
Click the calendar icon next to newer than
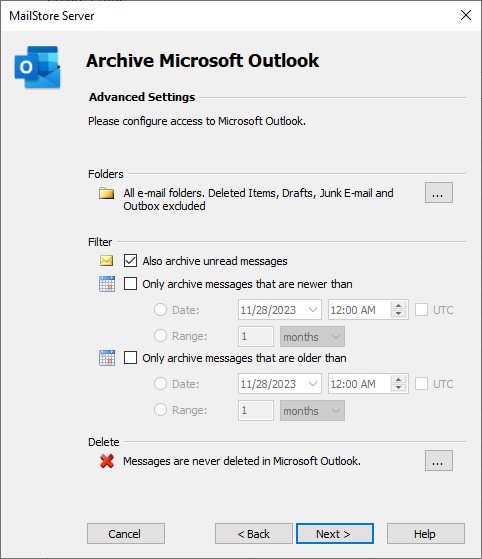[107, 284]
